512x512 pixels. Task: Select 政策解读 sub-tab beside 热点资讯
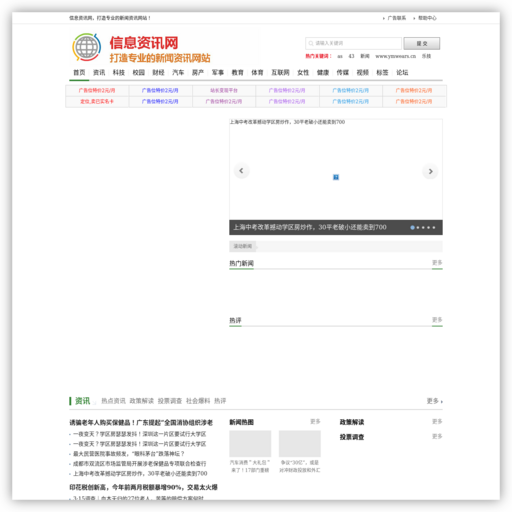pos(142,401)
